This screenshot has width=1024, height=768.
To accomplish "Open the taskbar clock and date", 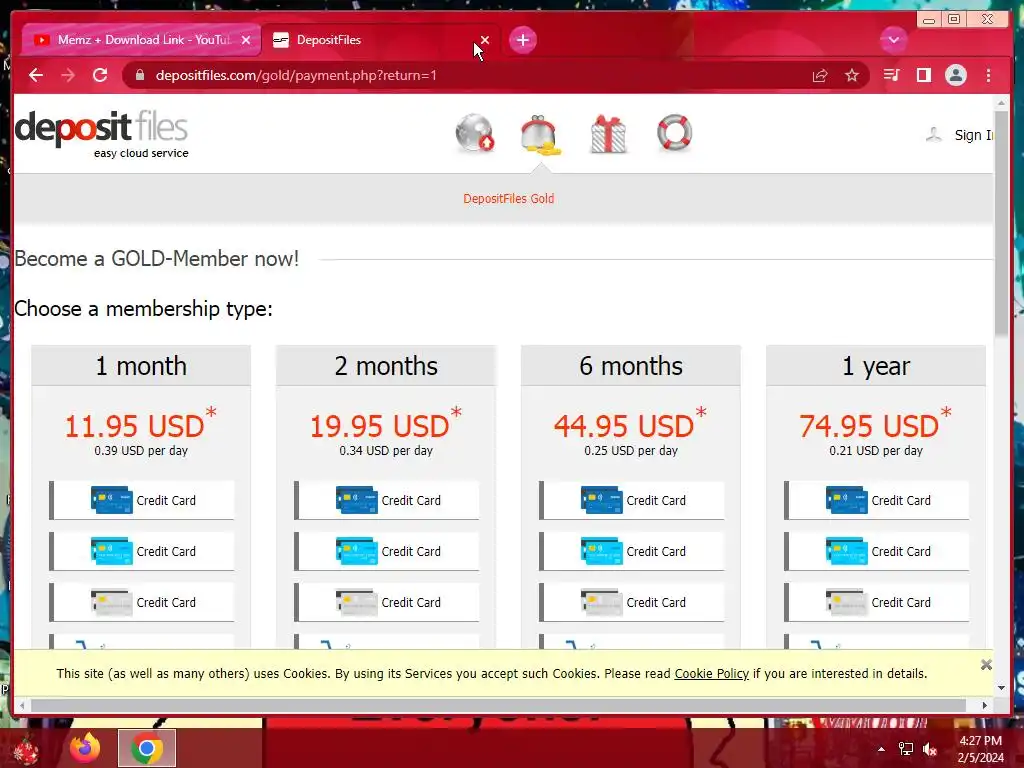I will pos(980,749).
